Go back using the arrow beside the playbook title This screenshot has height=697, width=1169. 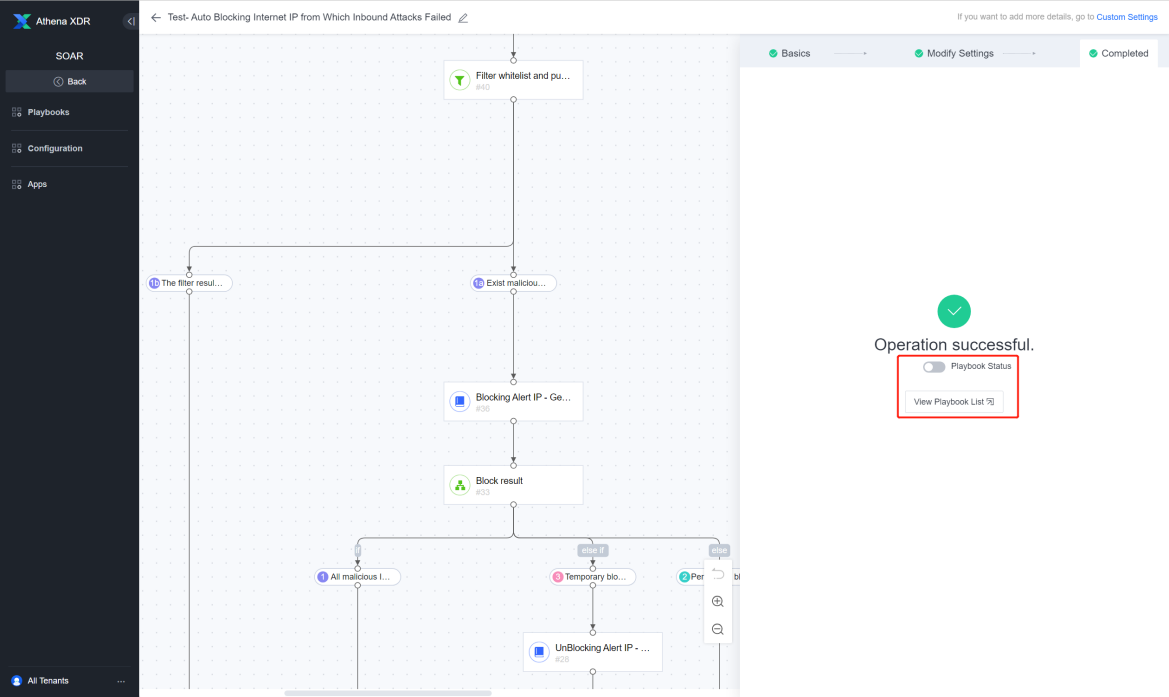[155, 17]
